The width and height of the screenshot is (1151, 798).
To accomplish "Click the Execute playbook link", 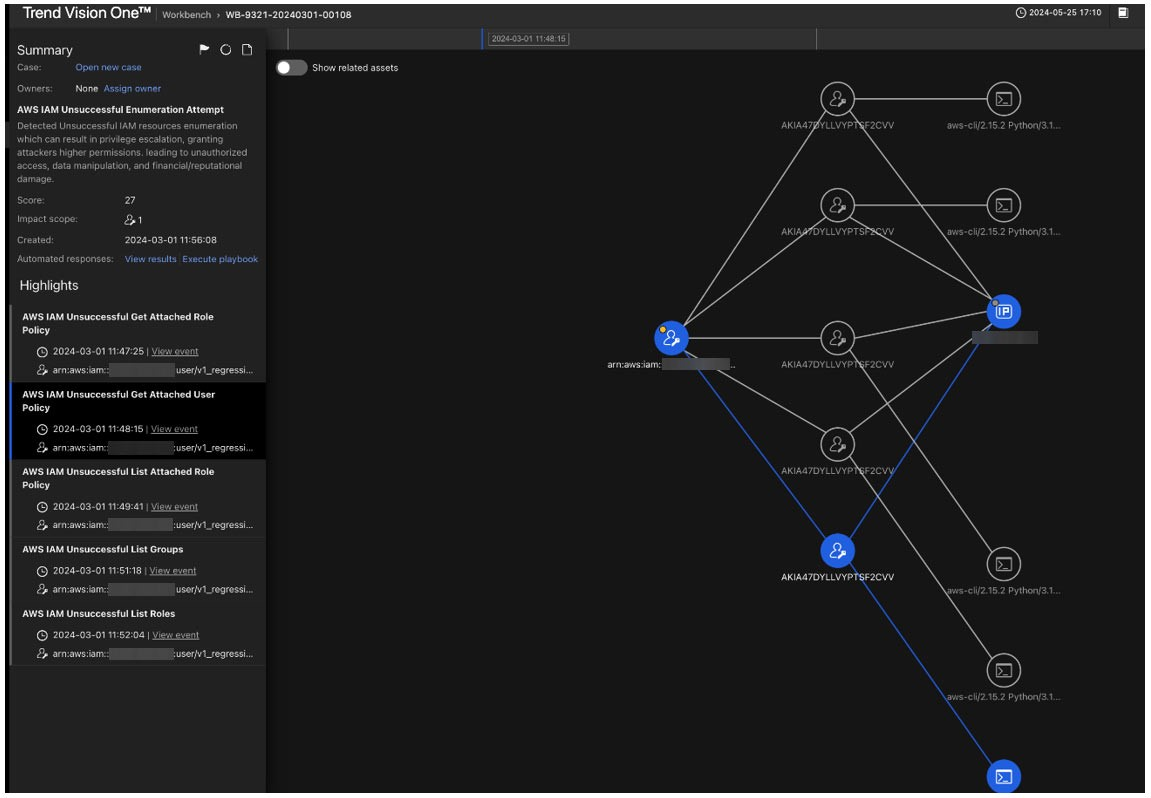I will pos(220,259).
